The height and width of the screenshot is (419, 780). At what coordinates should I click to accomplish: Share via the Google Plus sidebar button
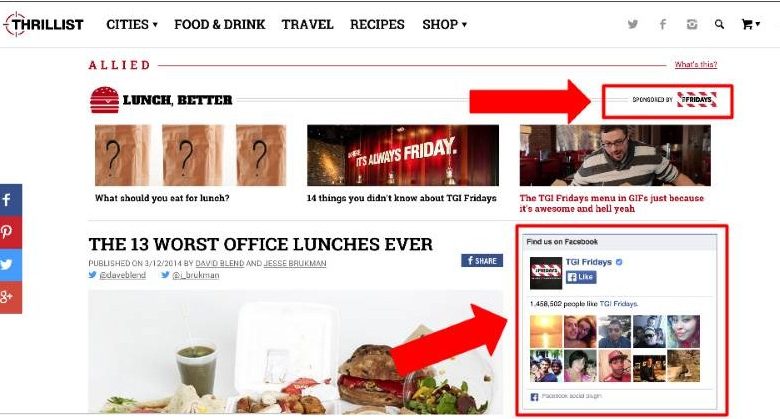[10, 297]
